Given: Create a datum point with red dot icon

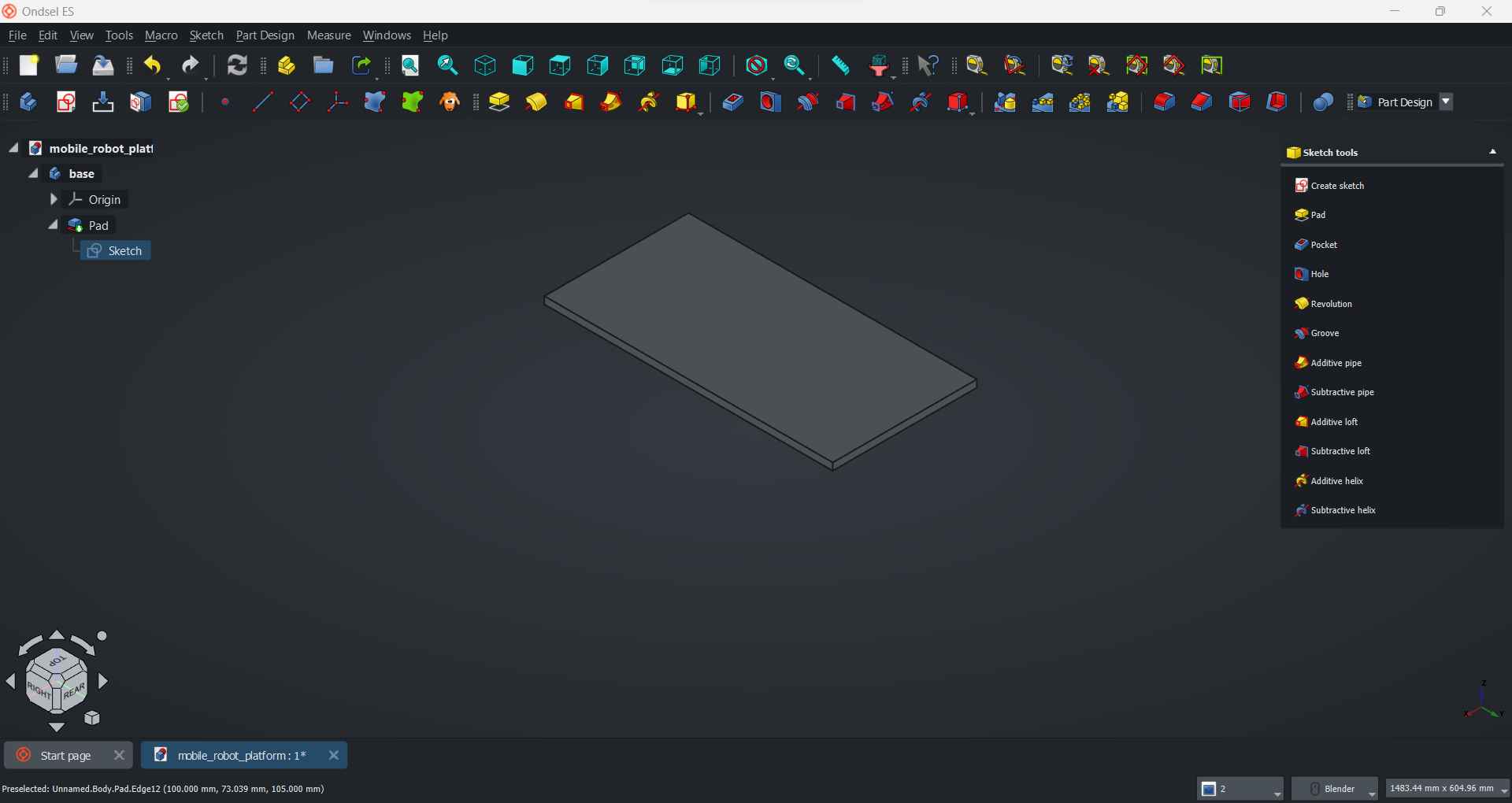Looking at the screenshot, I should 225,102.
